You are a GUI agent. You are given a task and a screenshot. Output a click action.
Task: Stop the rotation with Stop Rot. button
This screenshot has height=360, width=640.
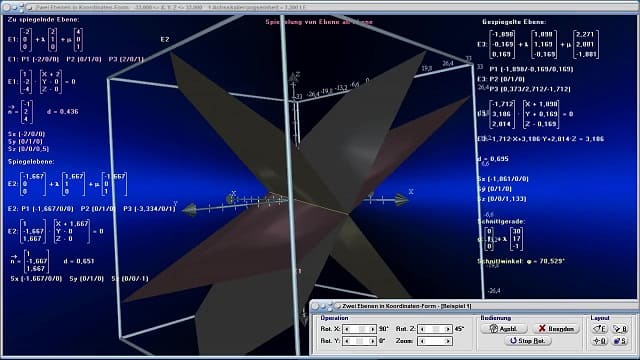pos(528,340)
